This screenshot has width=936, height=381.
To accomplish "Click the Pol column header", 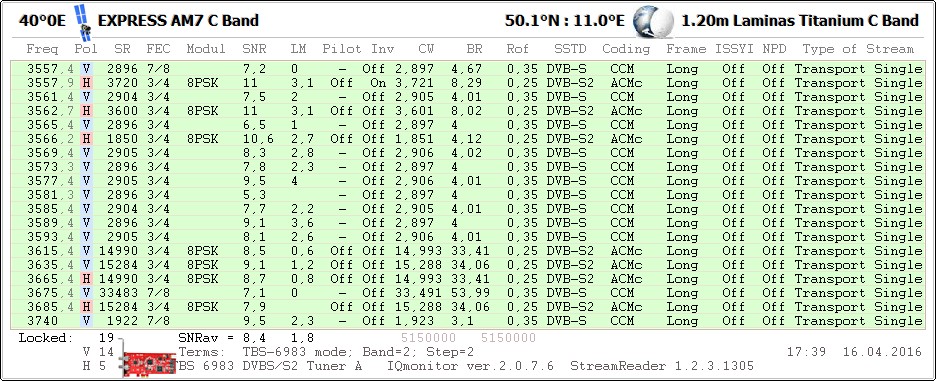I will (87, 49).
